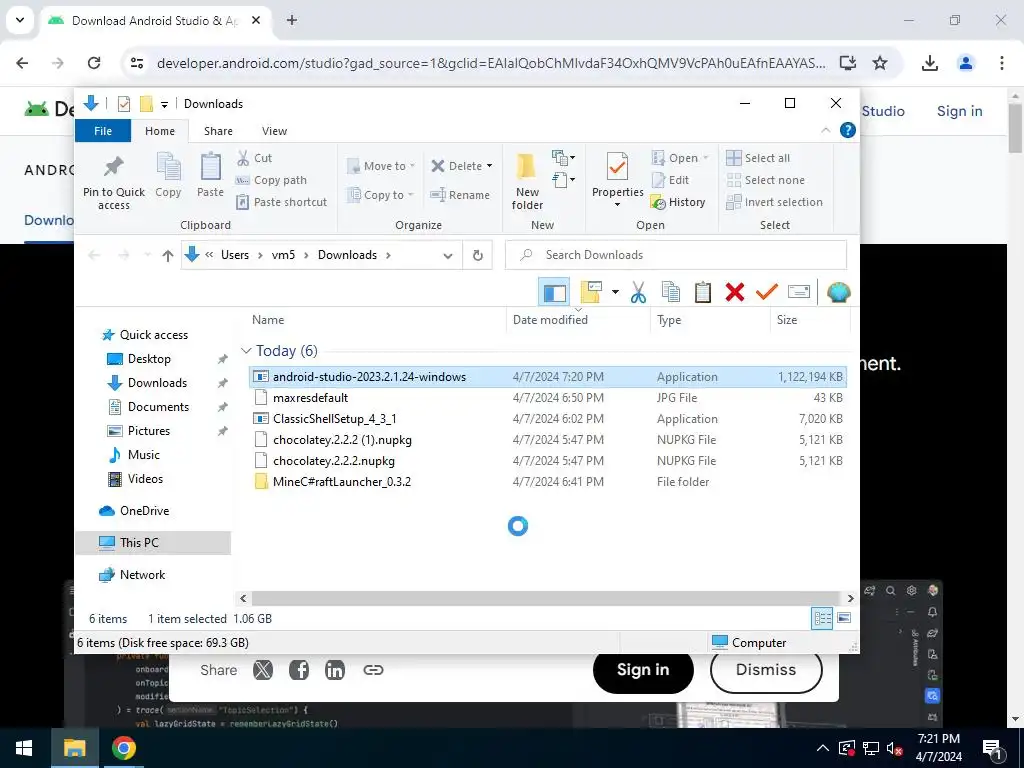Sort by the Date modified column
Viewport: 1024px width, 768px height.
click(x=578, y=320)
